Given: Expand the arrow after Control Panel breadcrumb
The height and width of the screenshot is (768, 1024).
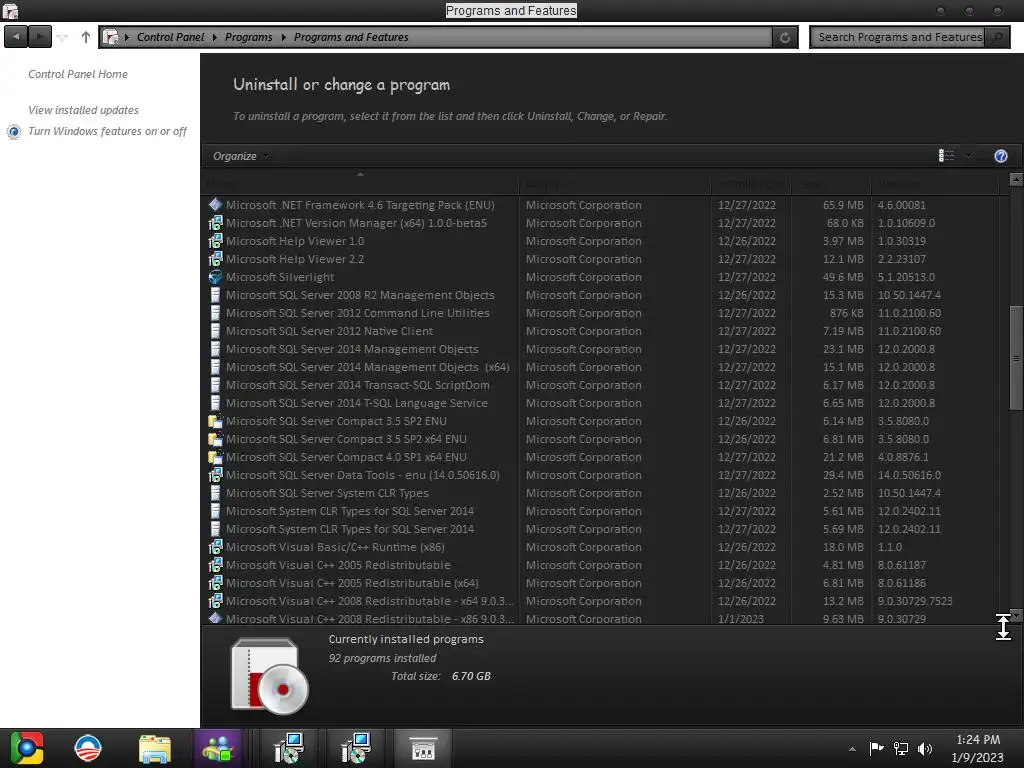Looking at the screenshot, I should tap(214, 37).
